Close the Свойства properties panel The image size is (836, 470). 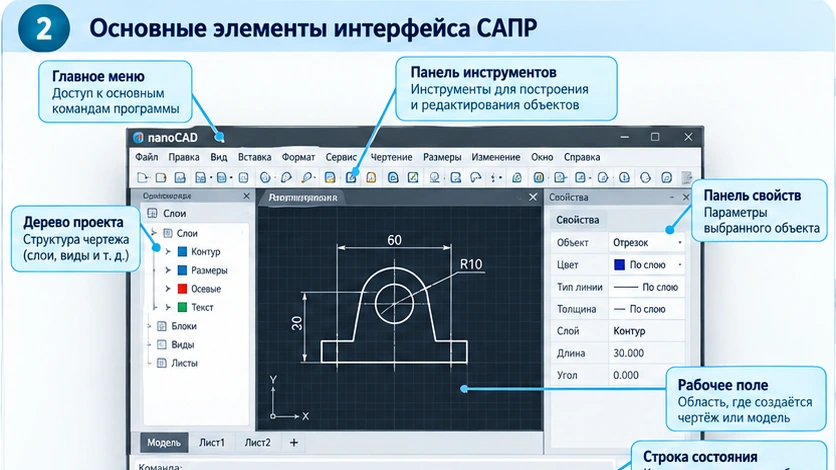pos(686,197)
